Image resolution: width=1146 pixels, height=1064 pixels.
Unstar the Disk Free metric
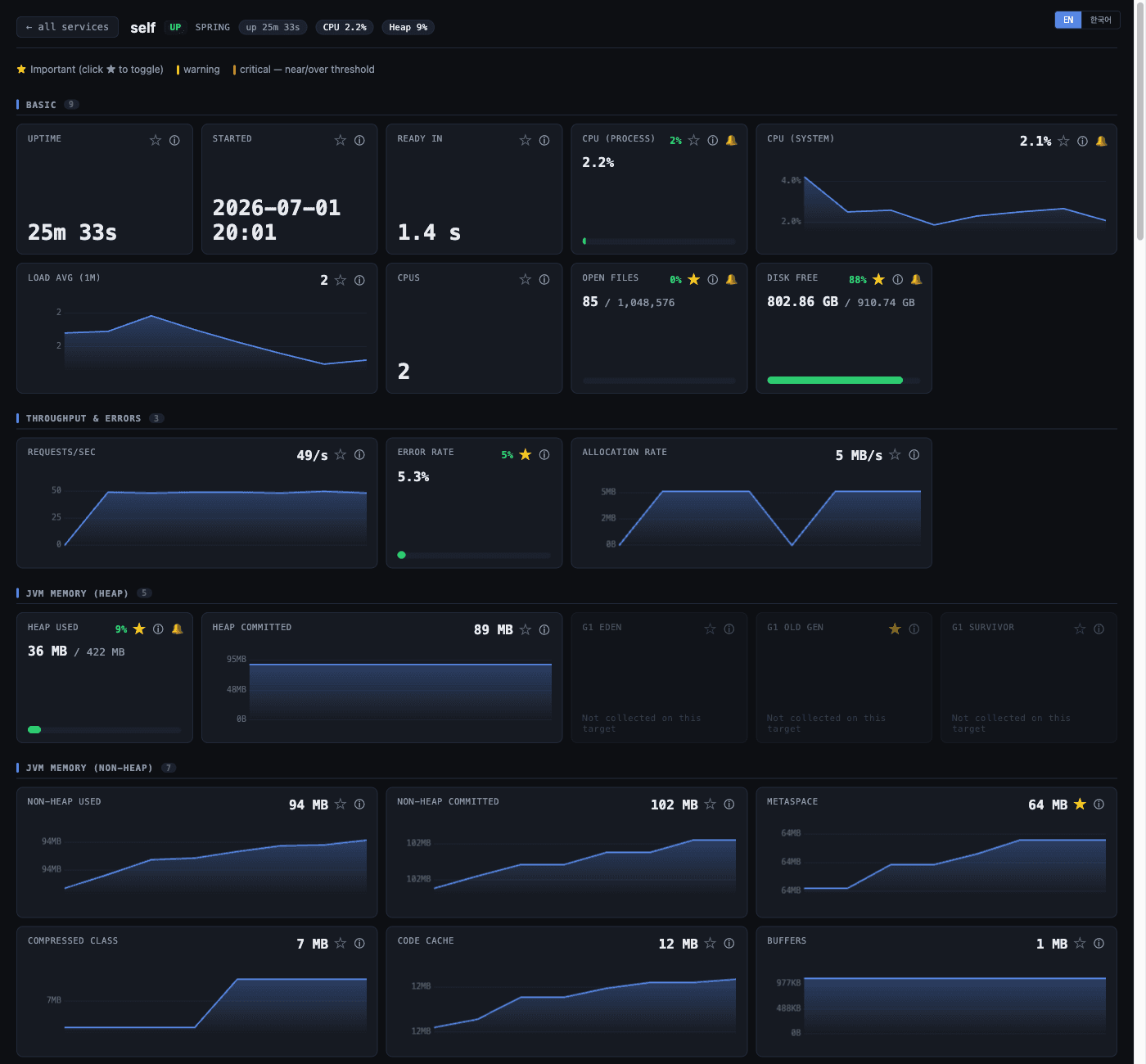tap(878, 279)
